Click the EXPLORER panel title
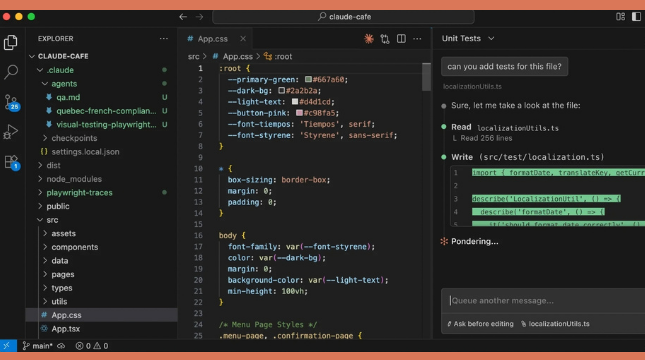This screenshot has width=645, height=360. (56, 39)
